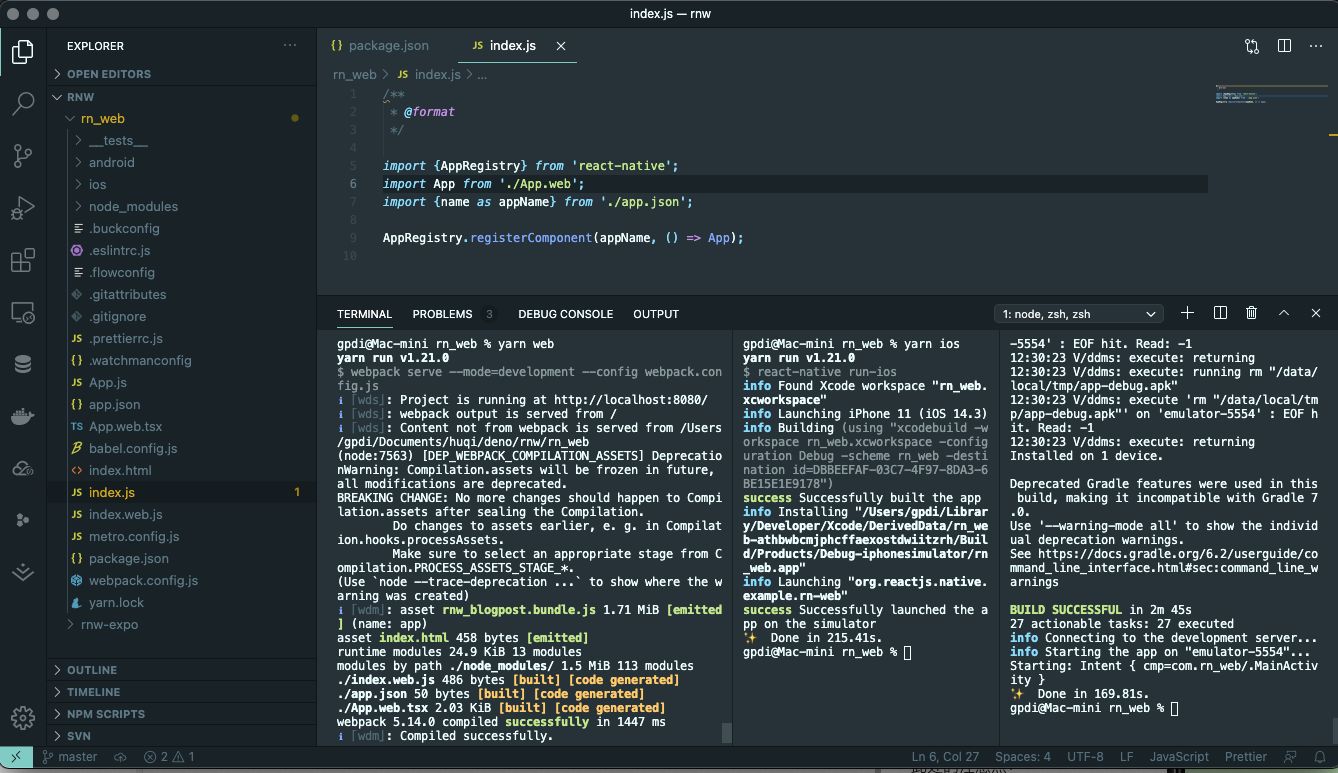This screenshot has width=1338, height=773.
Task: Click LF end of line setting
Action: 1127,757
